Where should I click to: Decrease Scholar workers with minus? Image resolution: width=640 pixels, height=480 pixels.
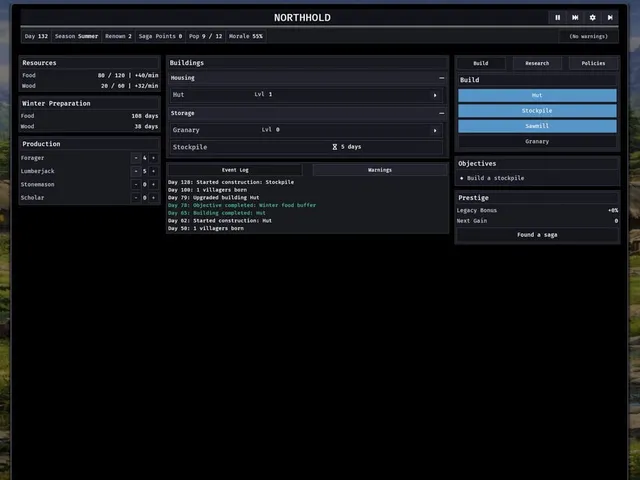pos(136,198)
